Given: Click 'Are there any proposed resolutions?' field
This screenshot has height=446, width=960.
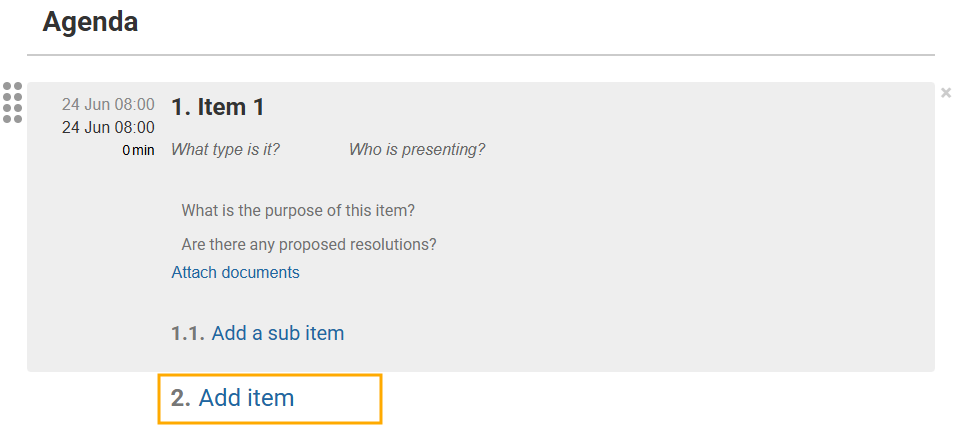Looking at the screenshot, I should click(309, 244).
